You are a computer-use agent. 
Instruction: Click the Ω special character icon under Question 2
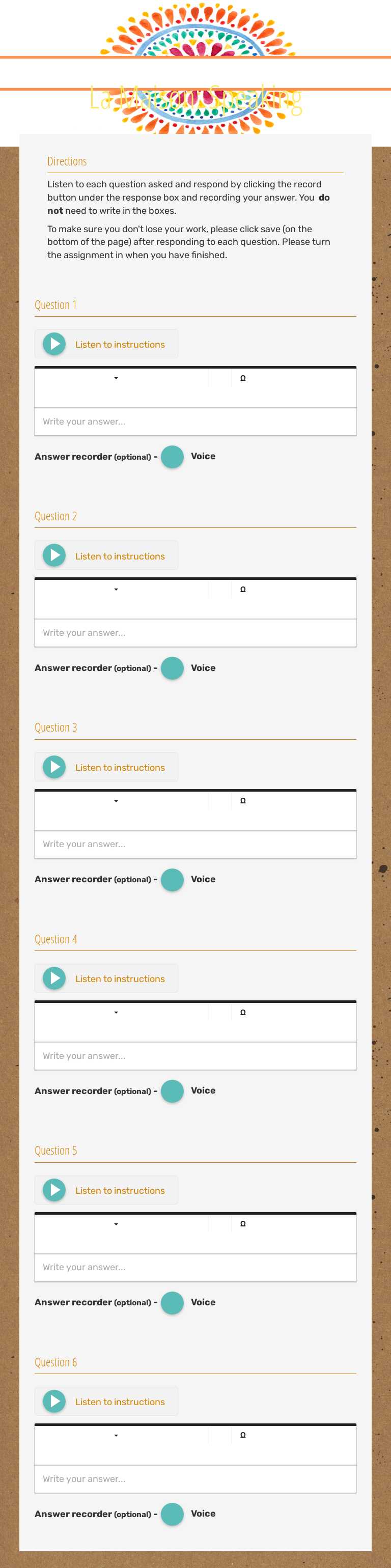(x=242, y=589)
